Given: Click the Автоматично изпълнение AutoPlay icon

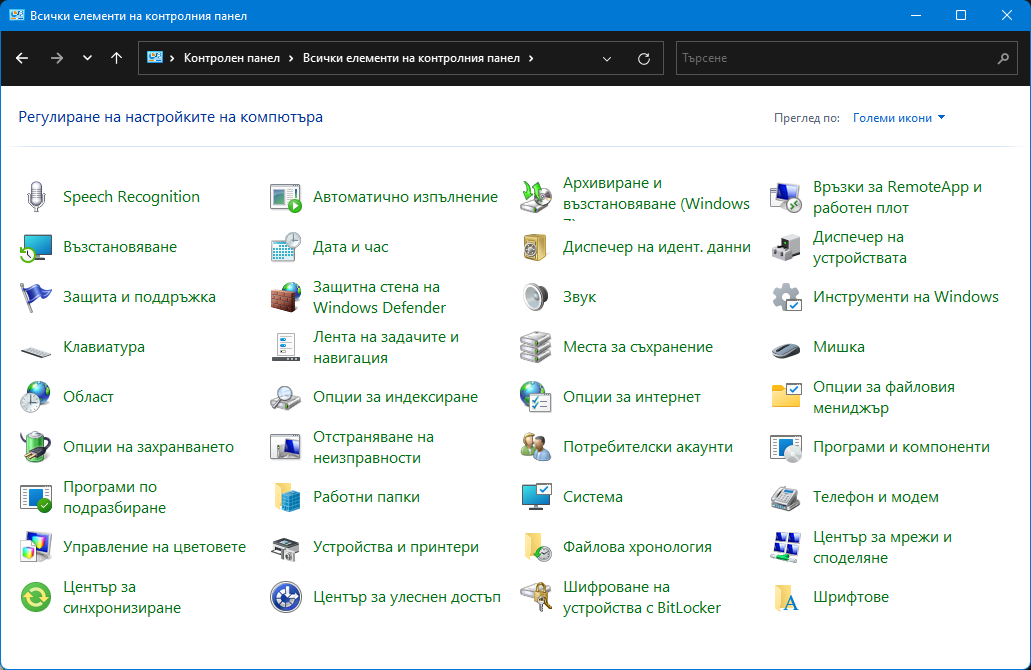Looking at the screenshot, I should 286,197.
